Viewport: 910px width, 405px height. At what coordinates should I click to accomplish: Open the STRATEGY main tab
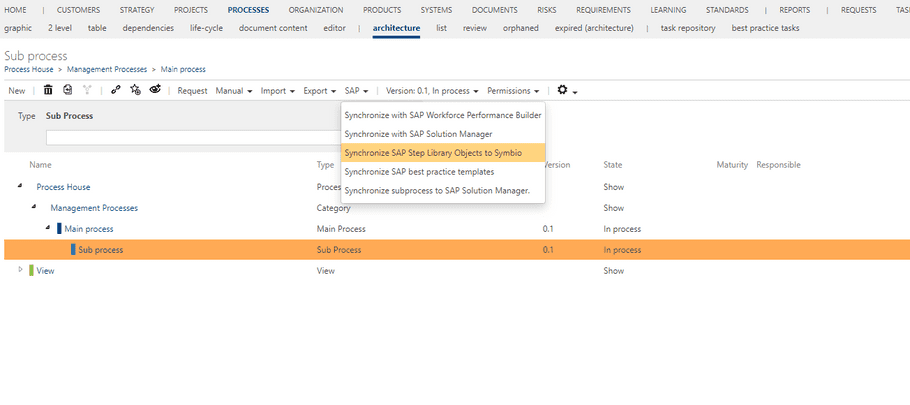click(x=137, y=10)
